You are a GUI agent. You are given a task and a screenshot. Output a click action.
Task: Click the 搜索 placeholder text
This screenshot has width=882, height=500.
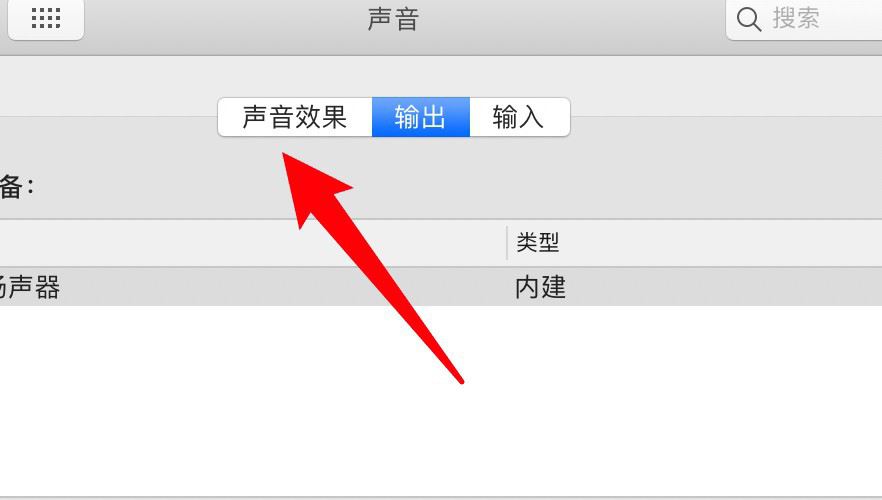coord(795,19)
